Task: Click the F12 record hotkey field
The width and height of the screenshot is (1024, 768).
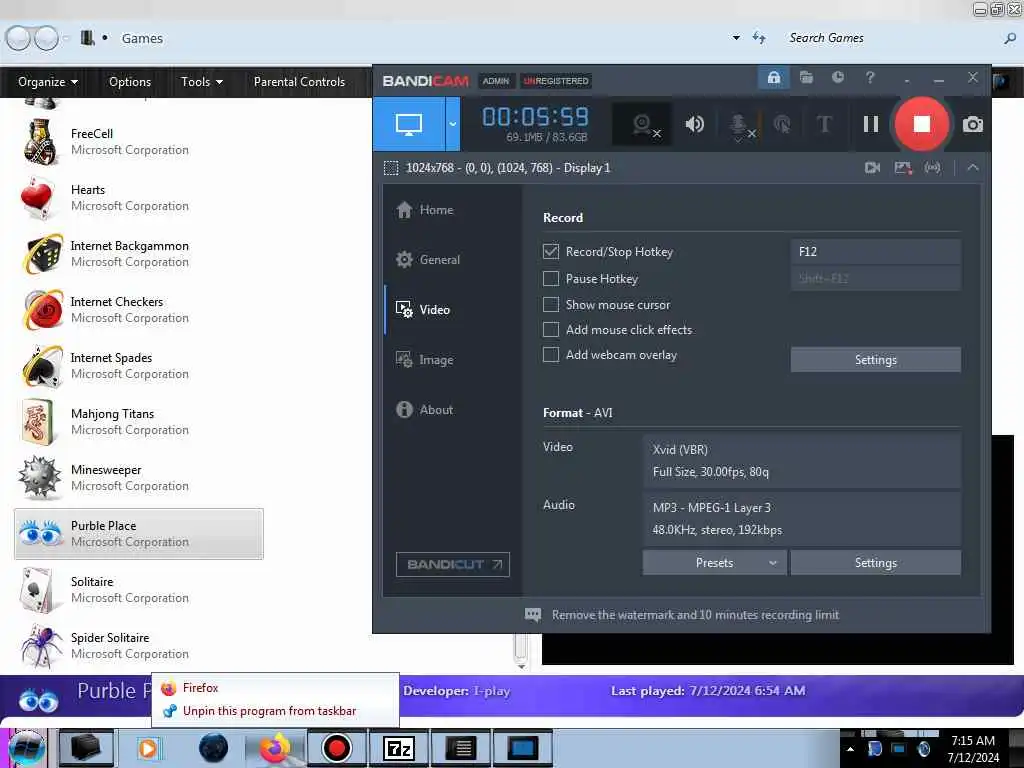Action: pos(875,251)
